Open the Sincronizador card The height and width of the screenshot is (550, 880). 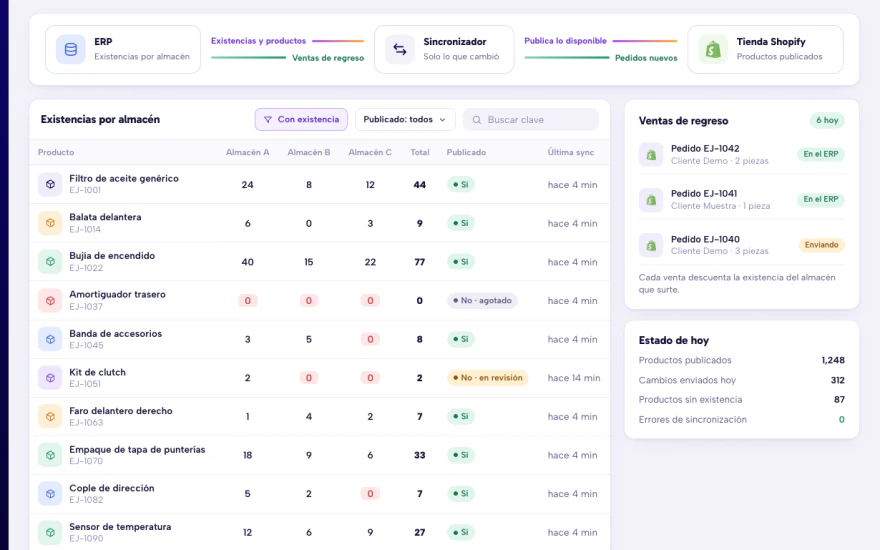click(x=444, y=49)
